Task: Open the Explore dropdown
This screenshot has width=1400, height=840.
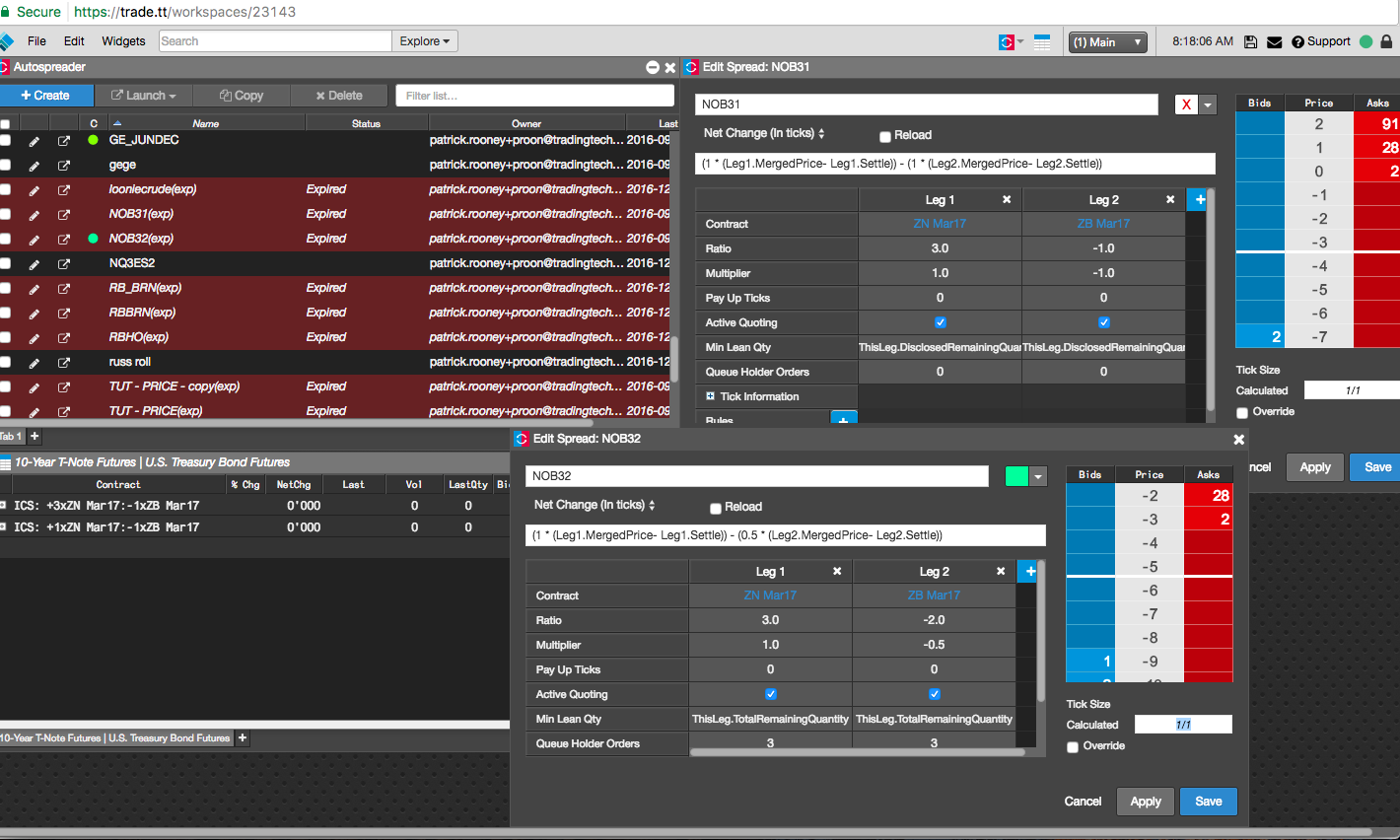Action: tap(424, 41)
